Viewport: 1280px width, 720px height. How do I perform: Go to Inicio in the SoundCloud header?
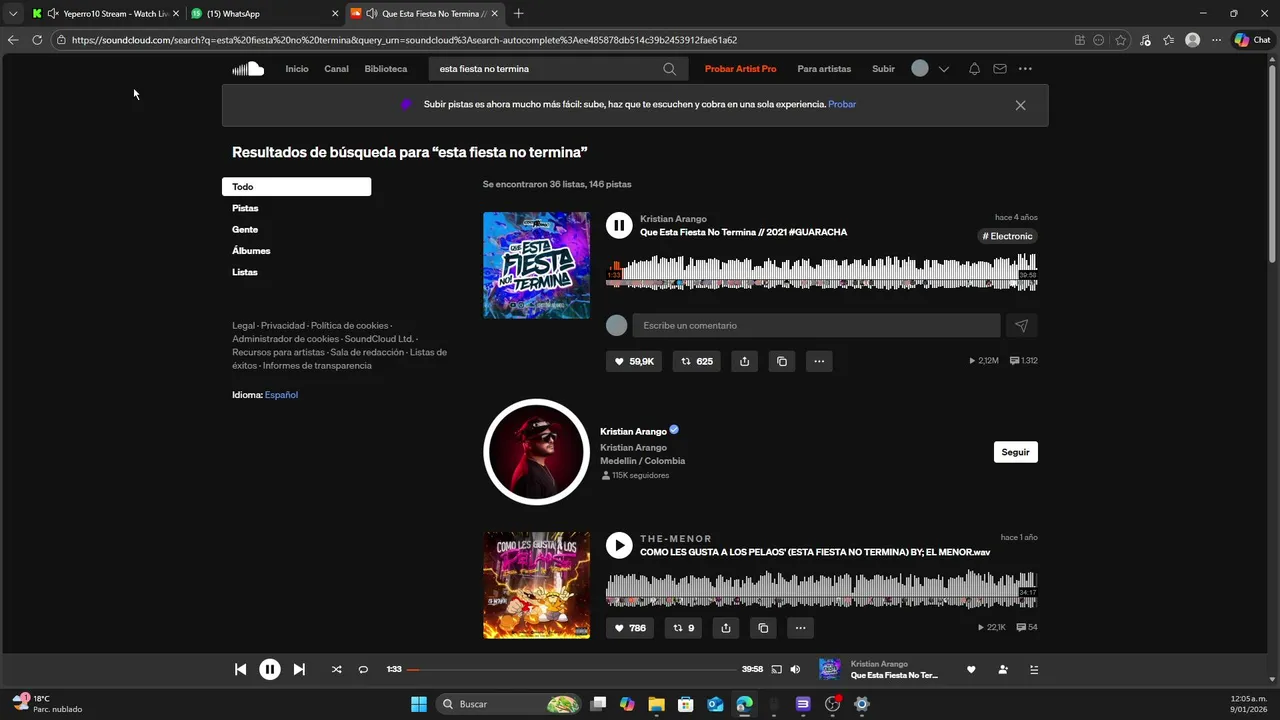[297, 69]
